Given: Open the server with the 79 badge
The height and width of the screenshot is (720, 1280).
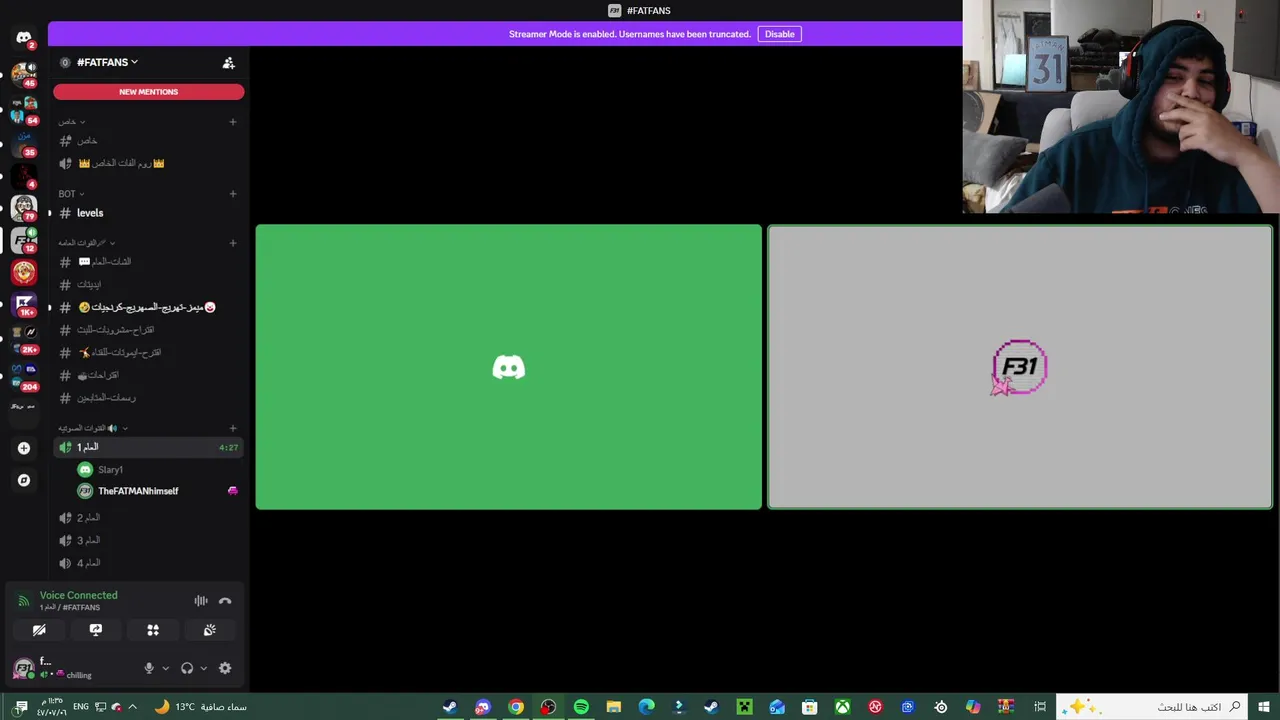Looking at the screenshot, I should [x=23, y=207].
